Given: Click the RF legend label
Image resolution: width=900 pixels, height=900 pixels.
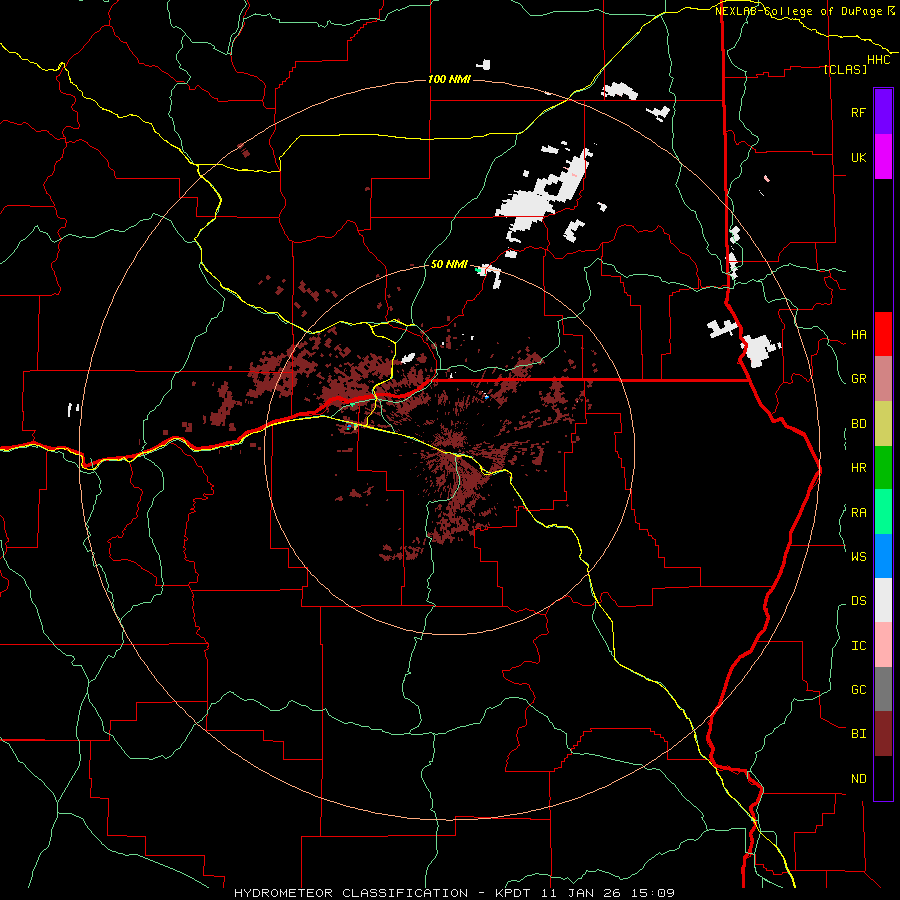Looking at the screenshot, I should coord(858,112).
